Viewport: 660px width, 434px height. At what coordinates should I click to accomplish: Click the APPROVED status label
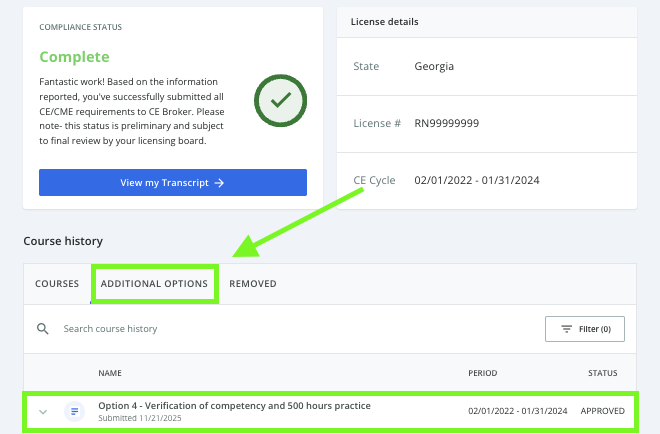click(x=602, y=411)
